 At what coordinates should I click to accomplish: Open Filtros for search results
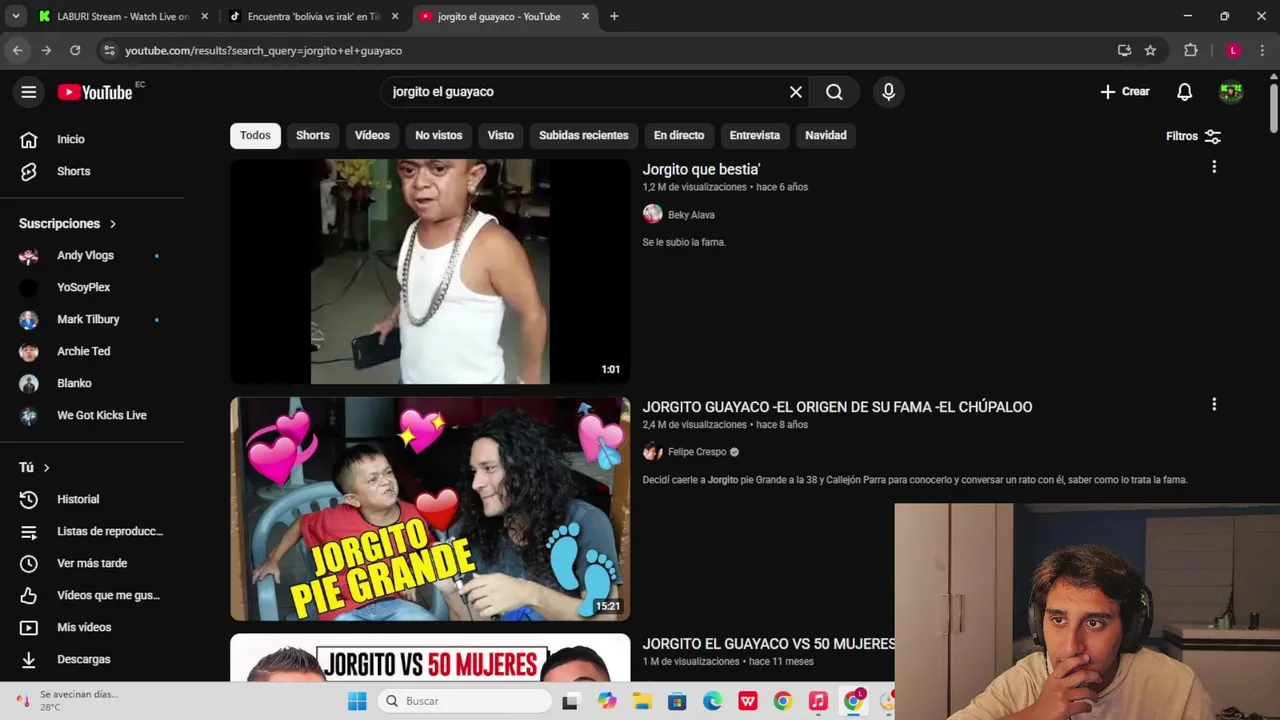(x=1194, y=136)
